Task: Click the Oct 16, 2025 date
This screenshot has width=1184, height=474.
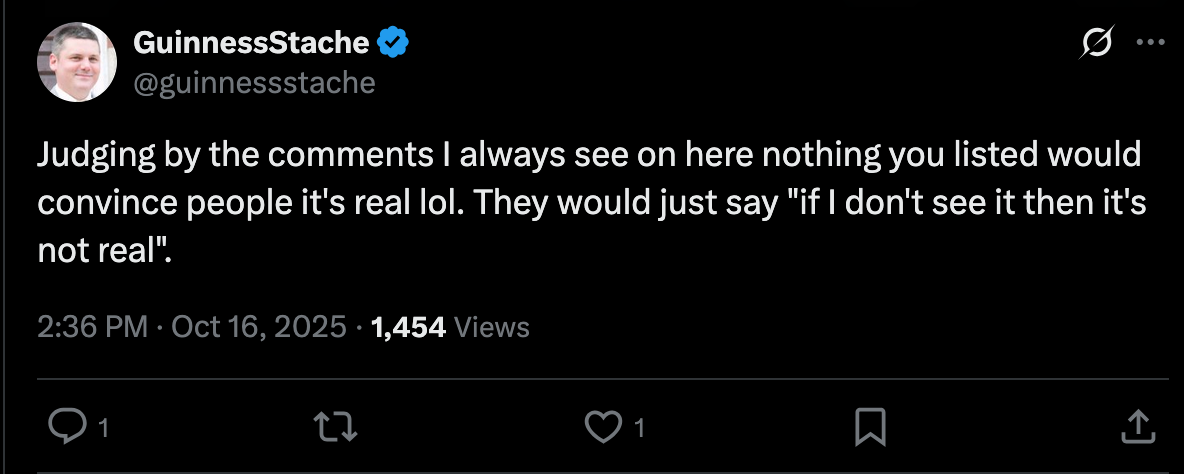Action: click(x=260, y=327)
